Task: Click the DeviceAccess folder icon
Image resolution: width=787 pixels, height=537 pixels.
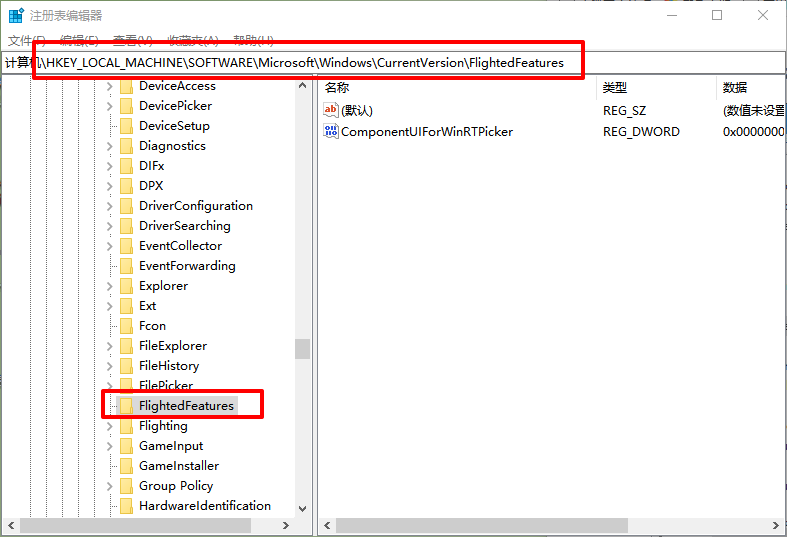Action: [126, 86]
